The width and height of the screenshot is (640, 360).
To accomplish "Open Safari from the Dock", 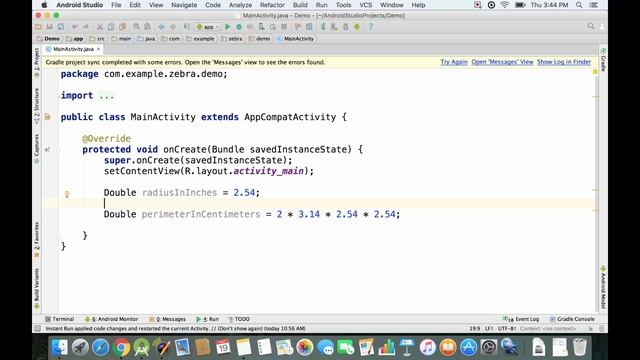I will tap(100, 347).
